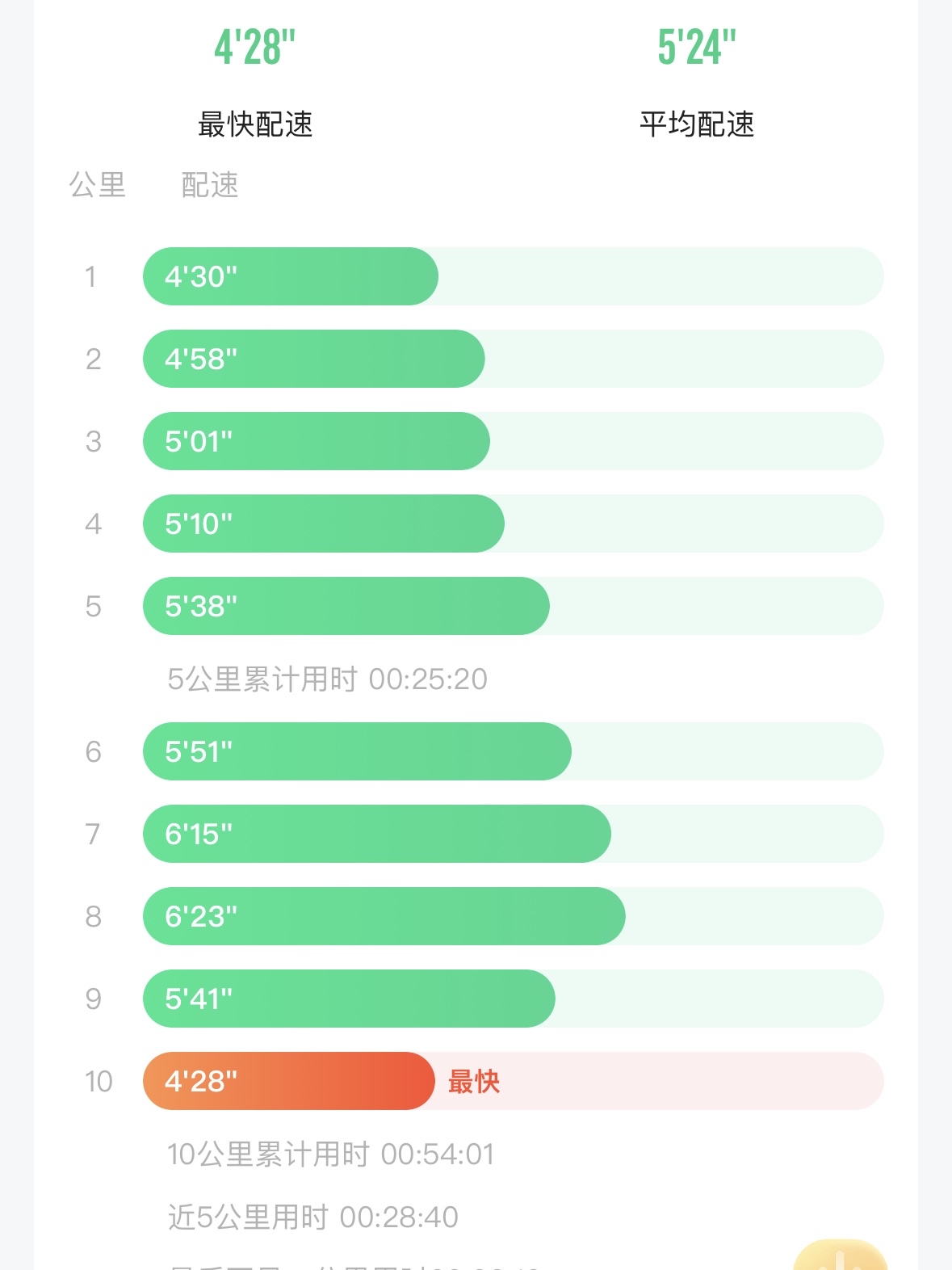The width and height of the screenshot is (952, 1270).
Task: Tap the 5'24" average pace value
Action: [697, 47]
